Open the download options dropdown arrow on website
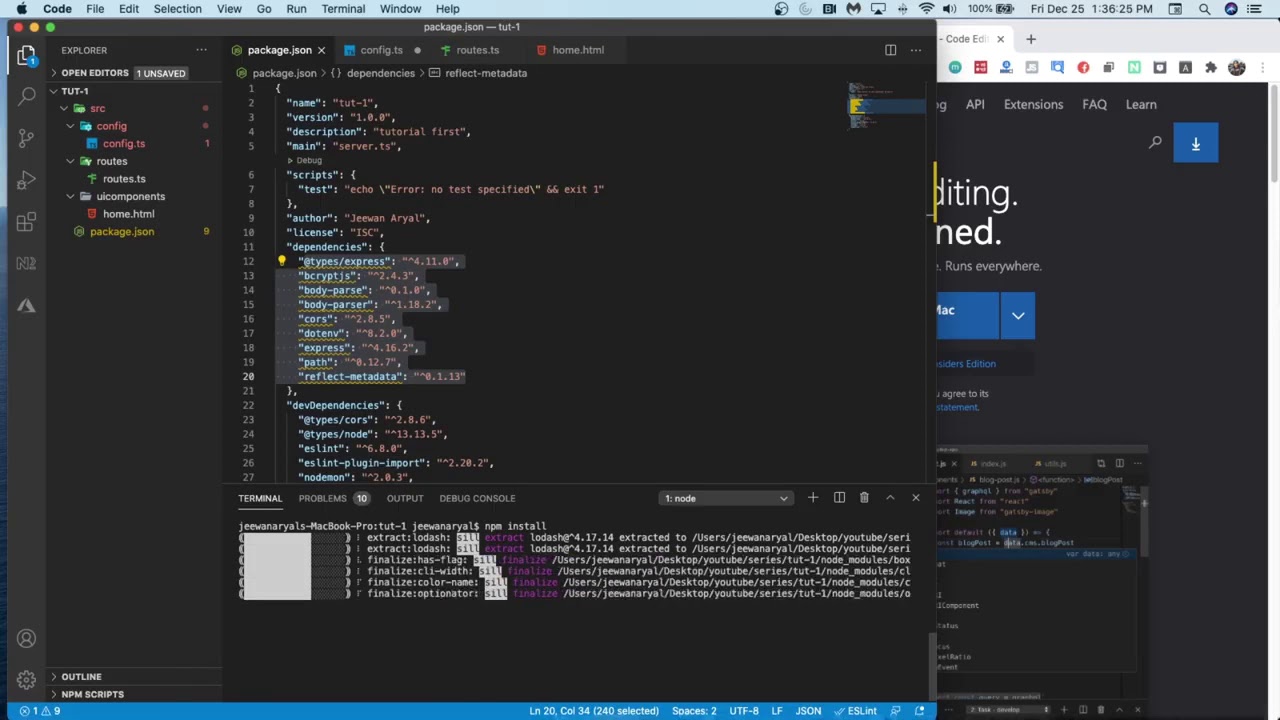This screenshot has width=1280, height=720. click(1017, 315)
